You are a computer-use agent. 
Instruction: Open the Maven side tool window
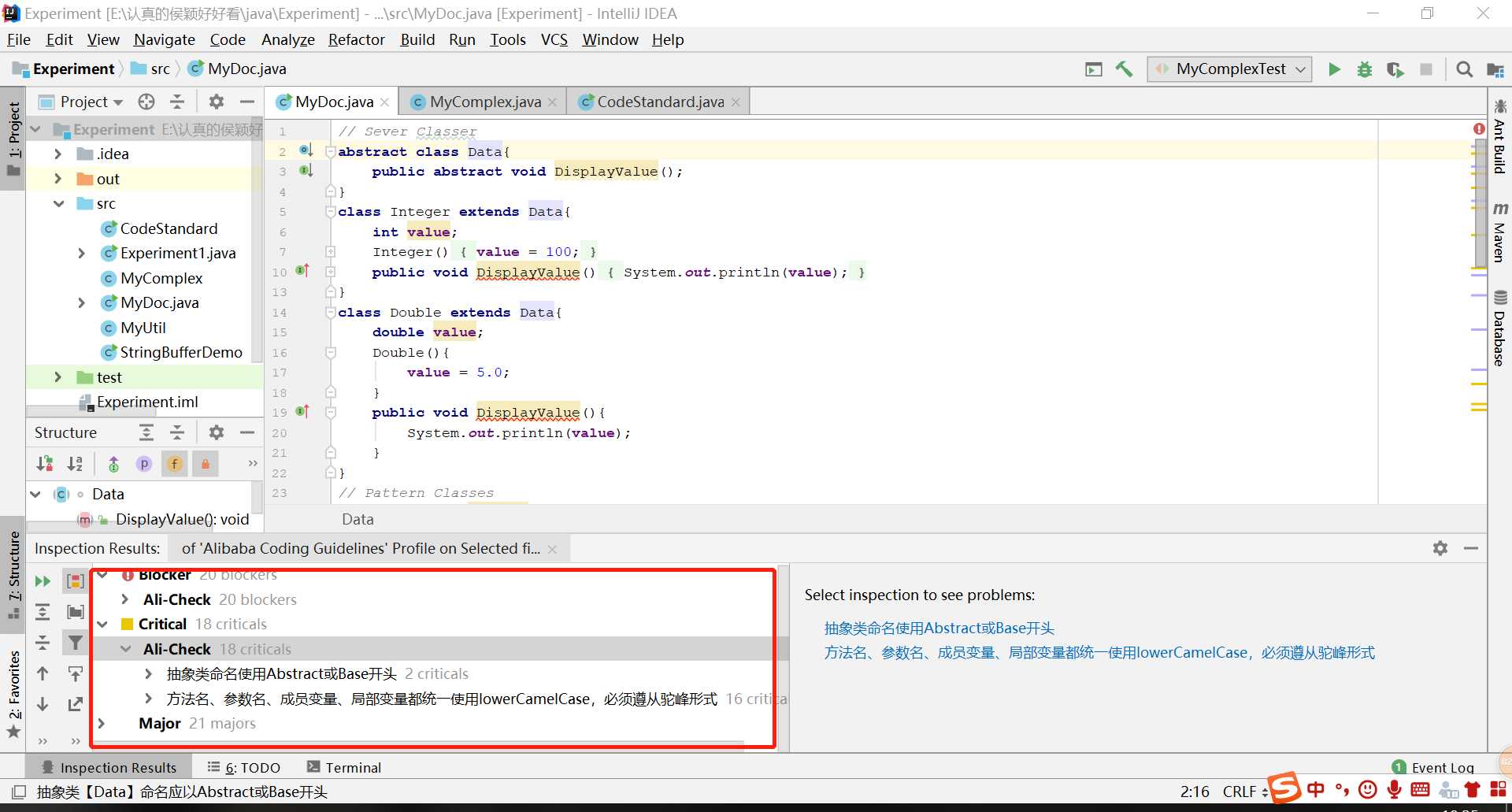[x=1500, y=232]
